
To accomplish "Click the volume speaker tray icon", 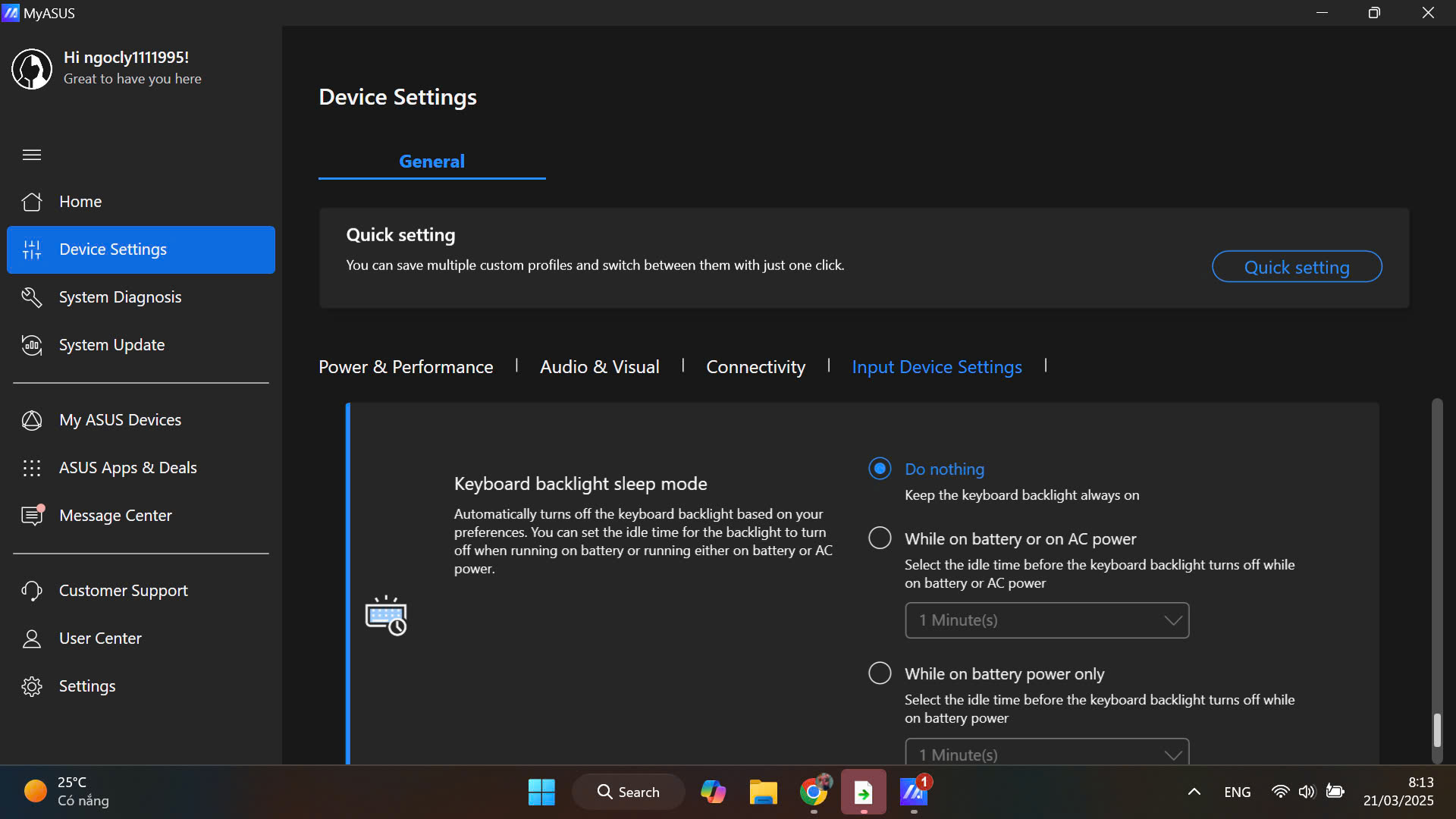I will [1307, 792].
